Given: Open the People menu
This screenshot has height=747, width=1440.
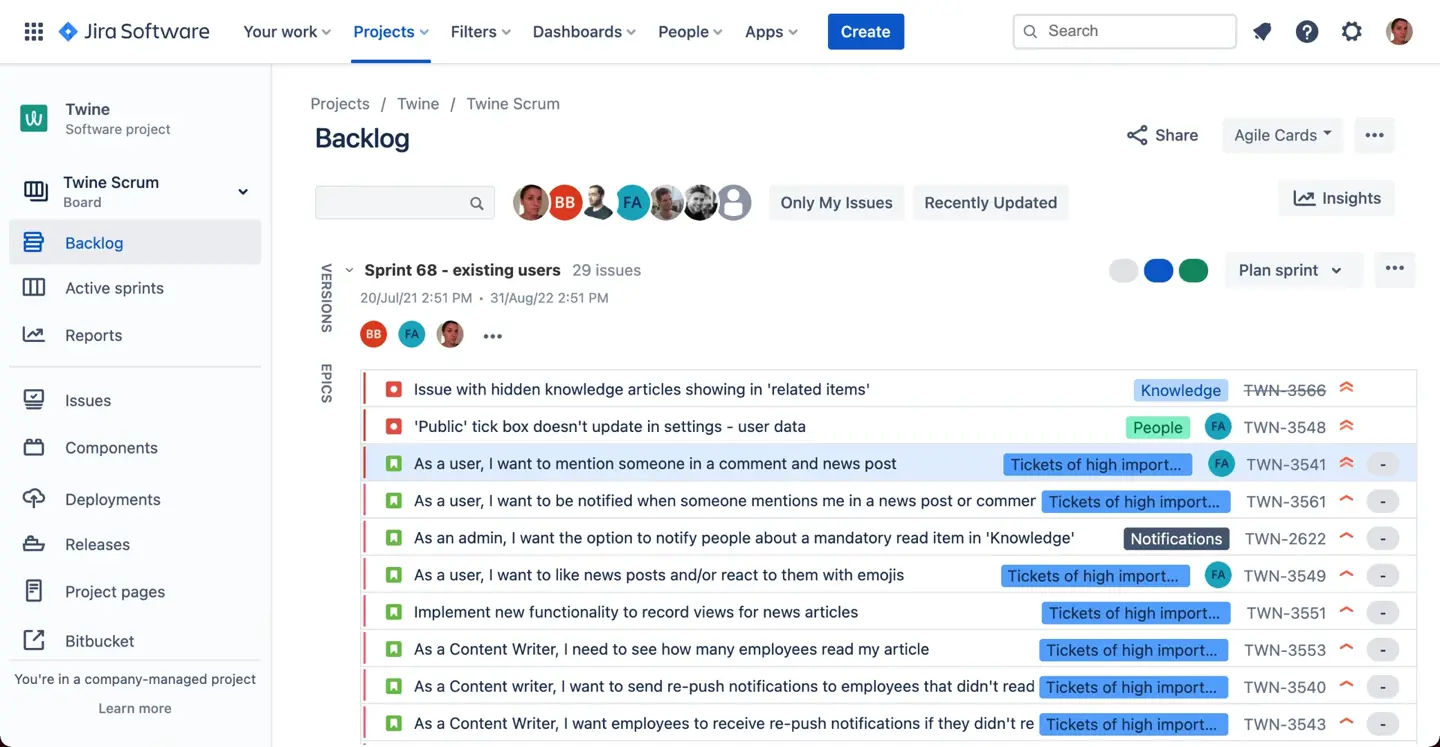Looking at the screenshot, I should point(689,31).
